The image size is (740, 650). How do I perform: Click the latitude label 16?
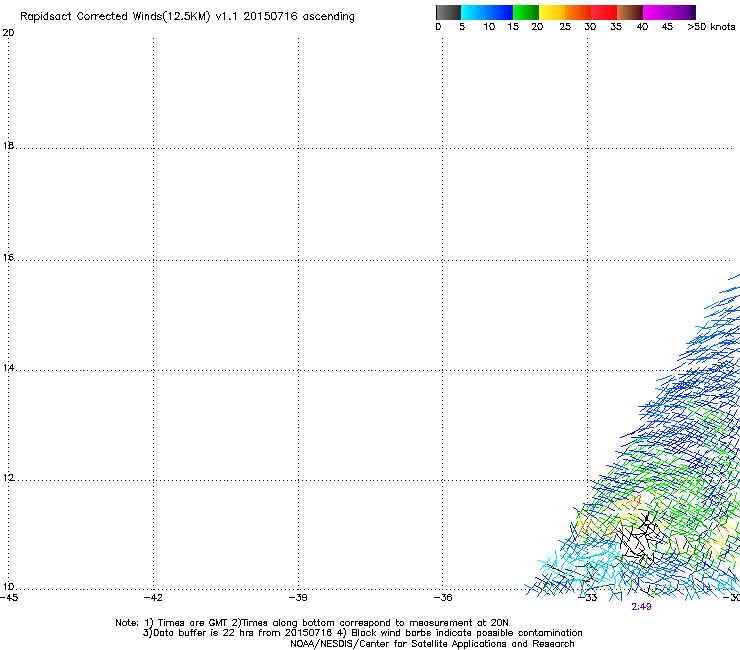pyautogui.click(x=8, y=257)
